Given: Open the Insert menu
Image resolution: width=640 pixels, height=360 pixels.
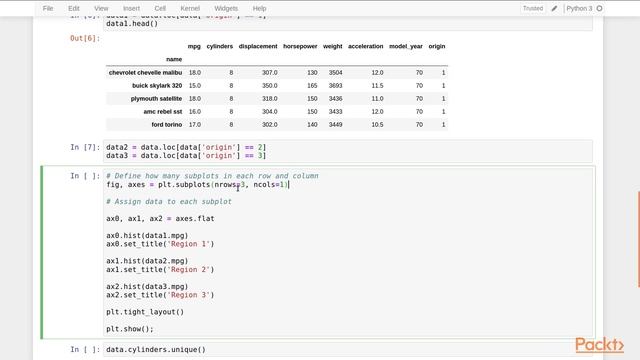Looking at the screenshot, I should click(131, 8).
